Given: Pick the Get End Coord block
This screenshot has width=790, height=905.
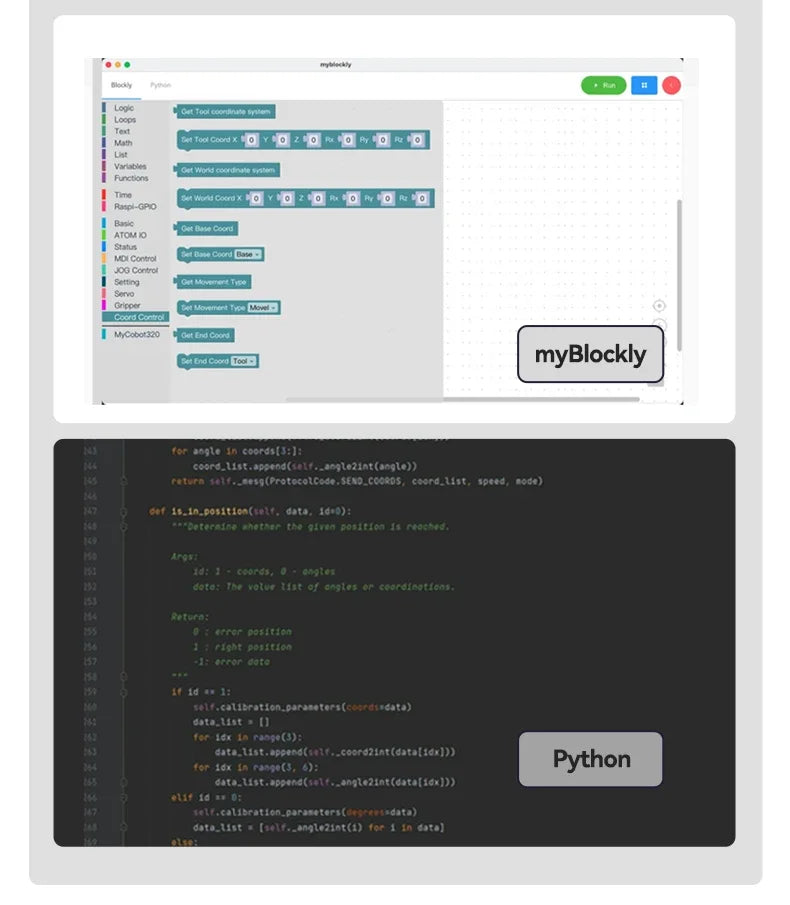Looking at the screenshot, I should coord(204,335).
